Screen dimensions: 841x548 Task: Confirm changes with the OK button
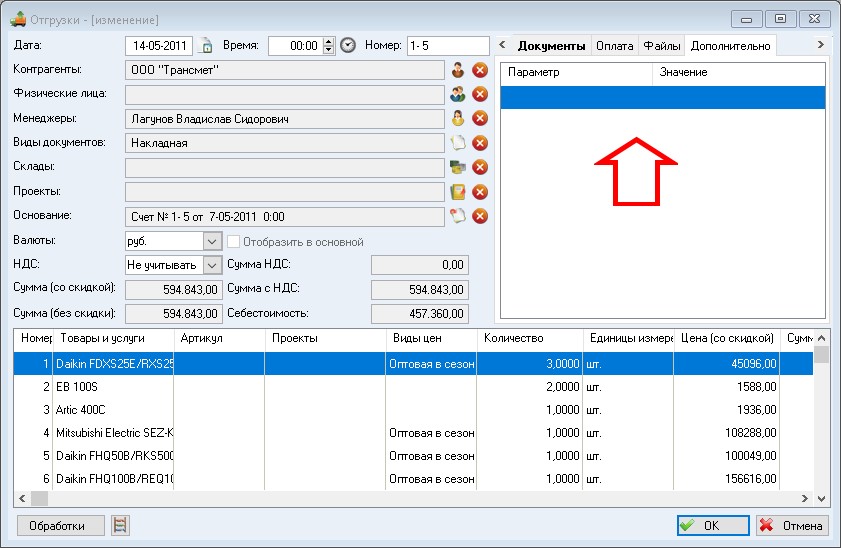click(x=712, y=525)
